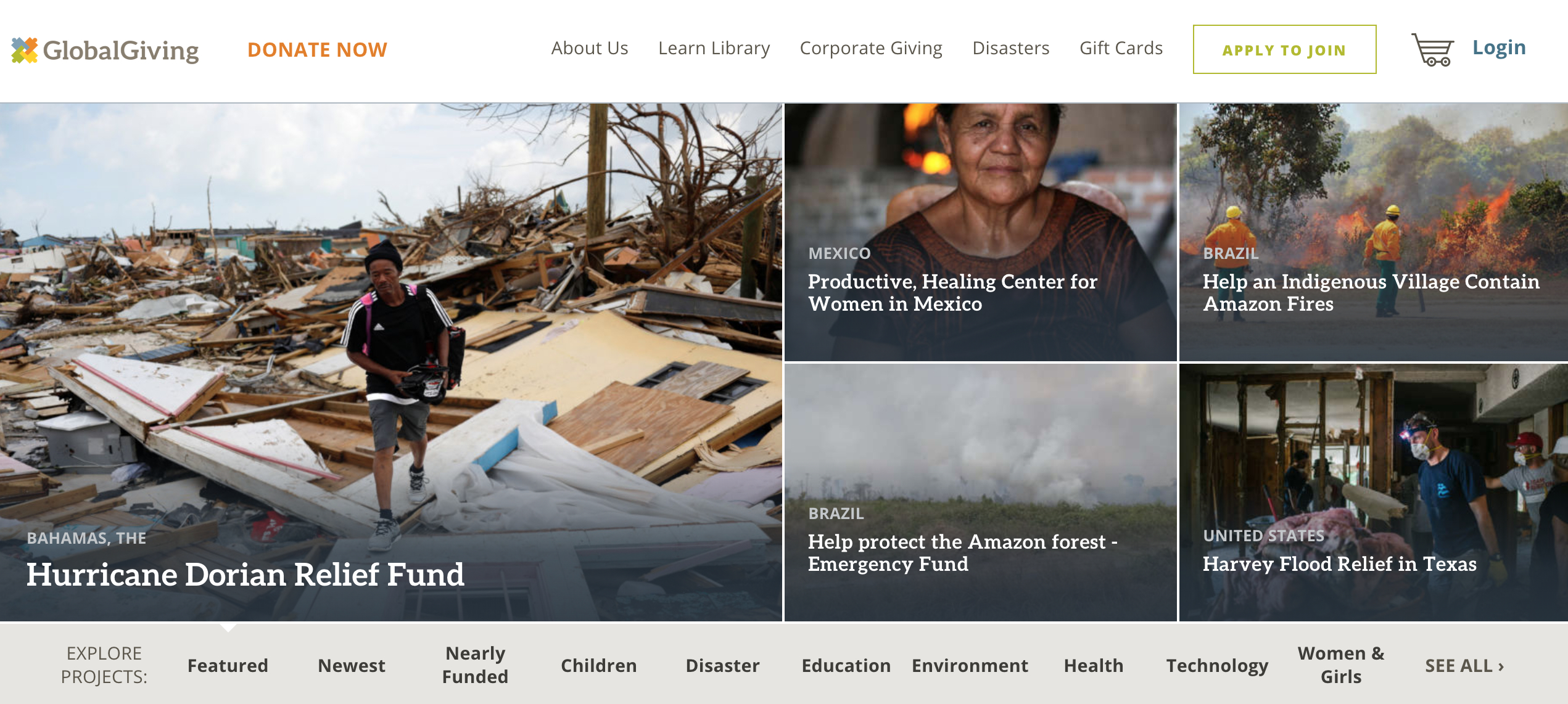This screenshot has height=704, width=1568.
Task: Open the shopping cart icon
Action: [x=1432, y=49]
